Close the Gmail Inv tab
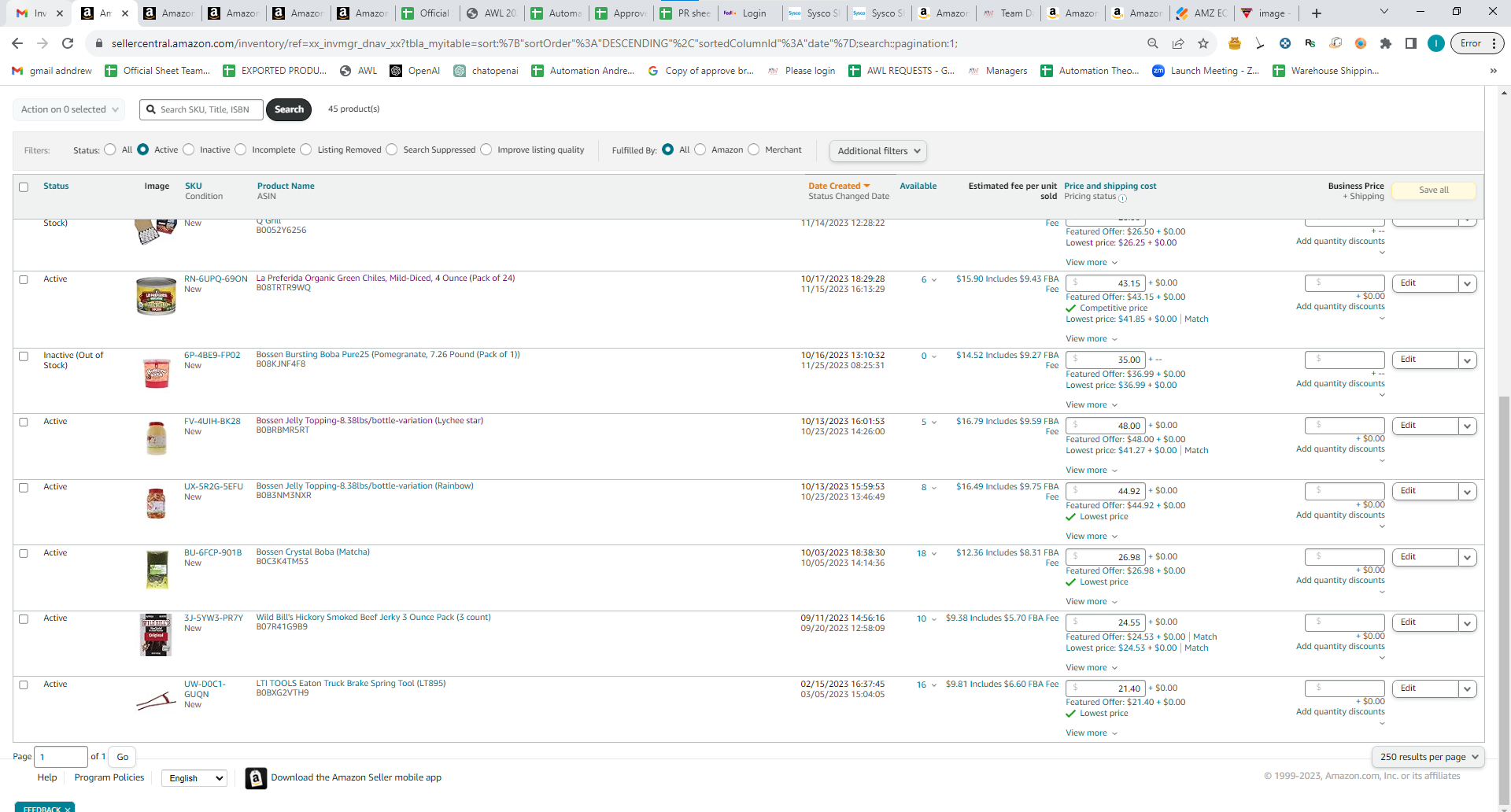The width and height of the screenshot is (1511, 812). coord(60,13)
